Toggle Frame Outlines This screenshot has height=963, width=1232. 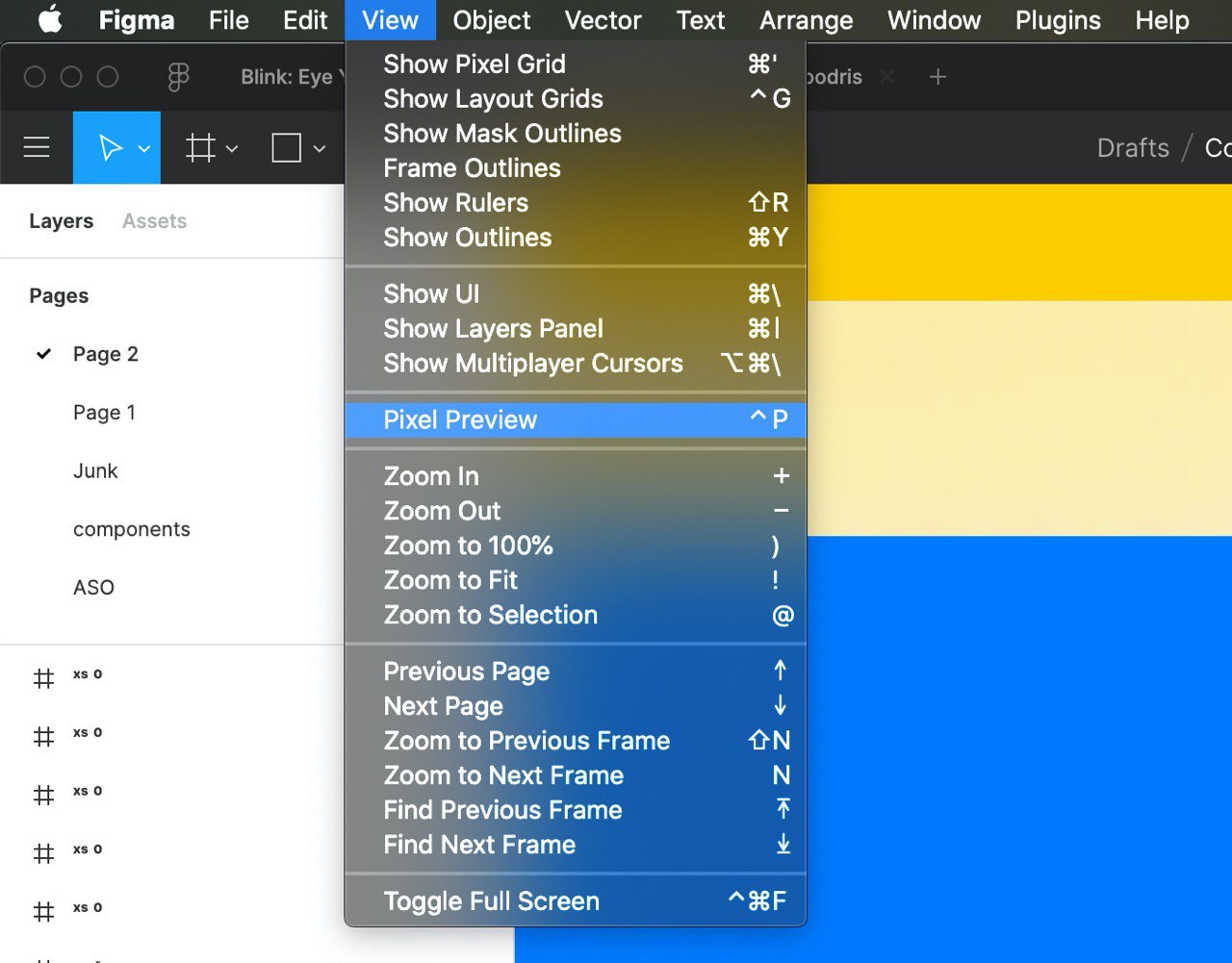tap(576, 168)
